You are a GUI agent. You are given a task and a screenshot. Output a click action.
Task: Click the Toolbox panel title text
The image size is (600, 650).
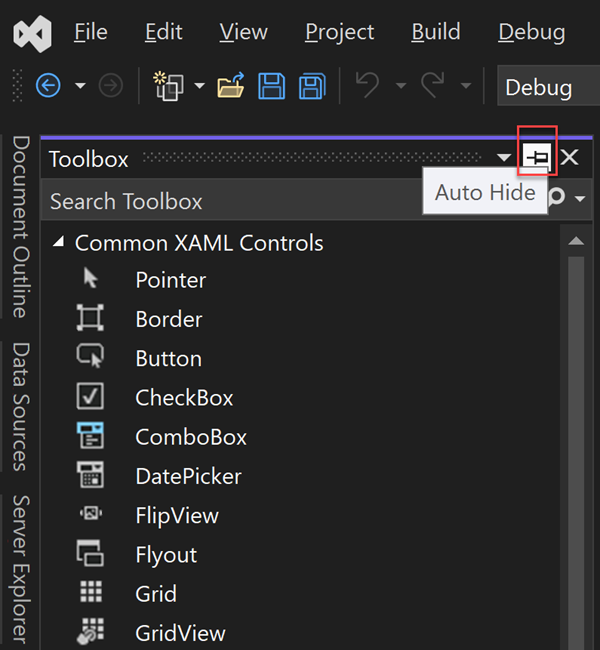pyautogui.click(x=89, y=159)
